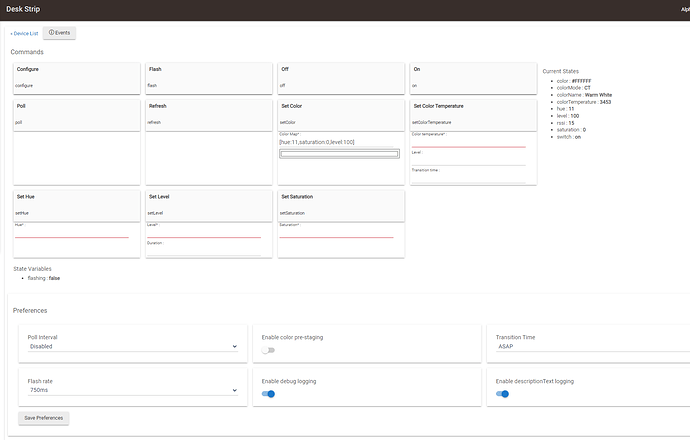Viewport: 690px width, 440px height.
Task: Select the rssi : 15 state
Action: coord(565,123)
